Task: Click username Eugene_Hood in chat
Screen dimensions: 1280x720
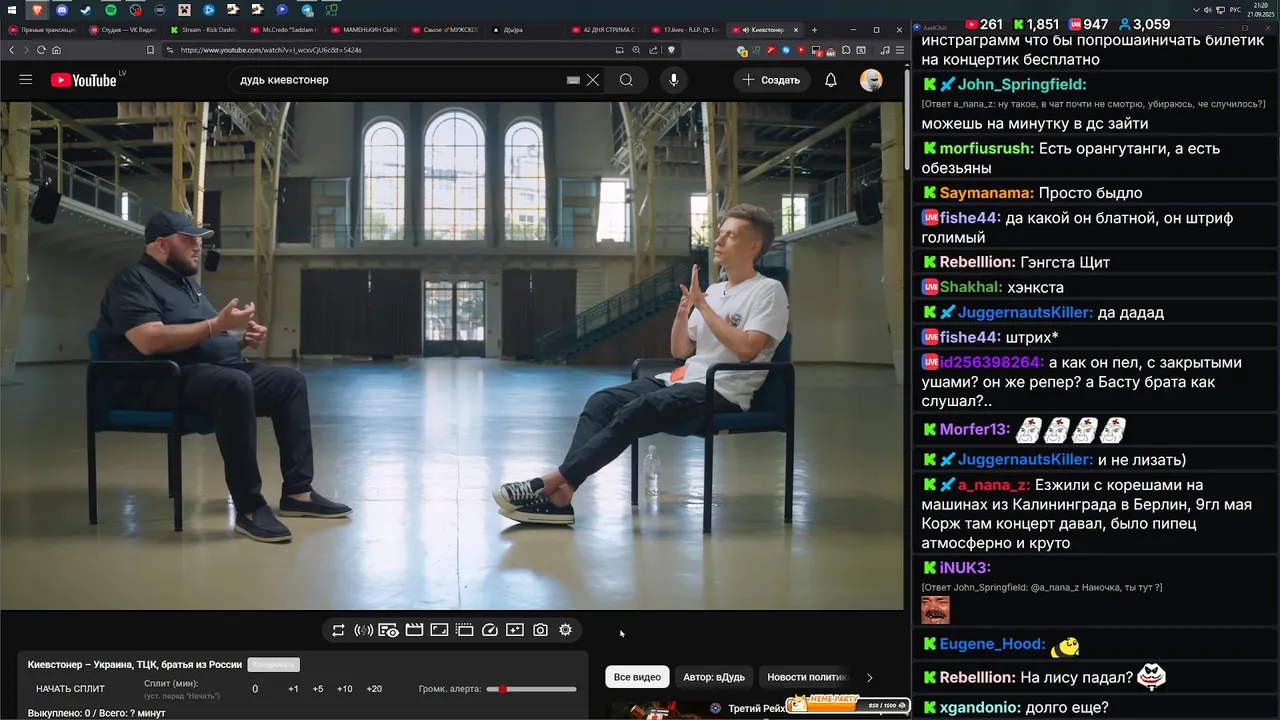Action: point(993,645)
